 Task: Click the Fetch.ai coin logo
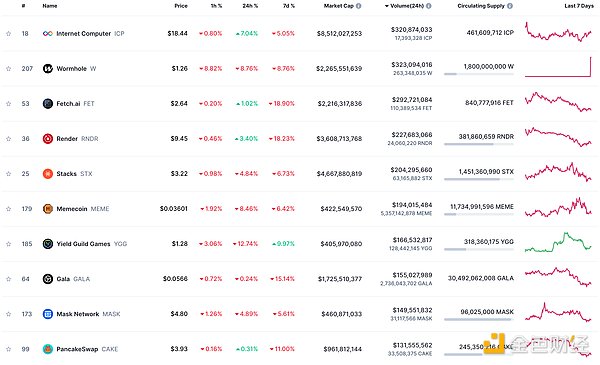coord(48,104)
